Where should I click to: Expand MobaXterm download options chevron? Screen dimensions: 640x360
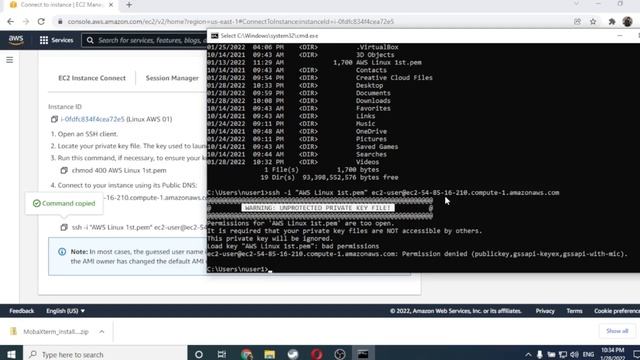click(x=102, y=331)
